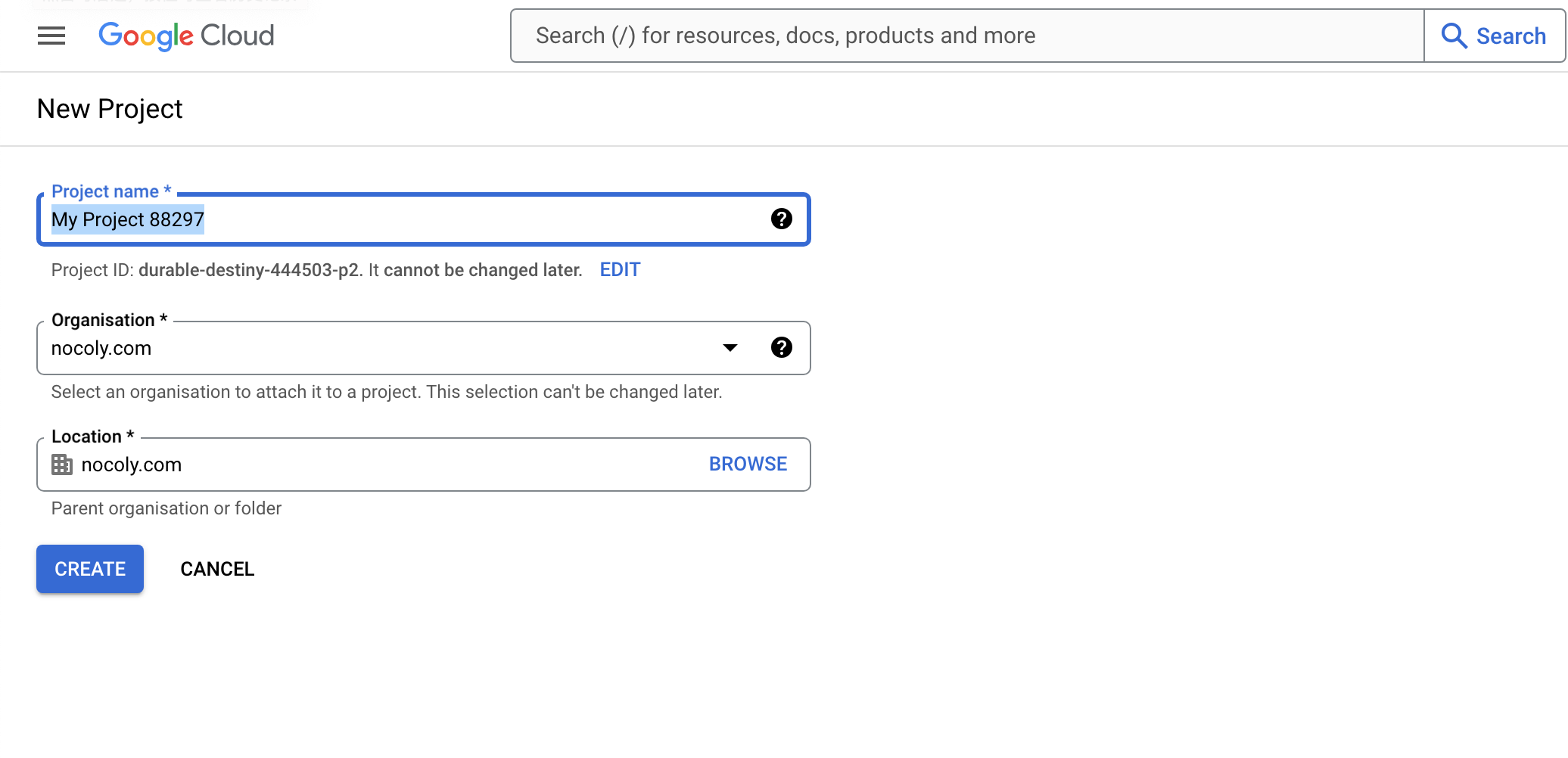Click the Project name help icon
This screenshot has height=758, width=1568.
[781, 219]
